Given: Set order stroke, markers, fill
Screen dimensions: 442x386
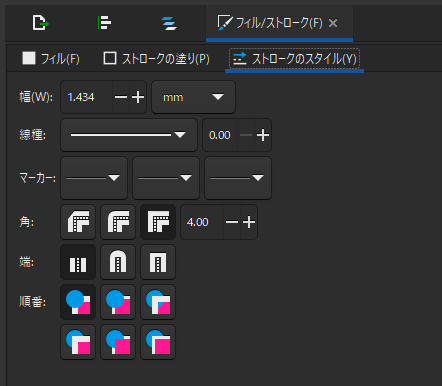Looking at the screenshot, I should click(x=118, y=342).
